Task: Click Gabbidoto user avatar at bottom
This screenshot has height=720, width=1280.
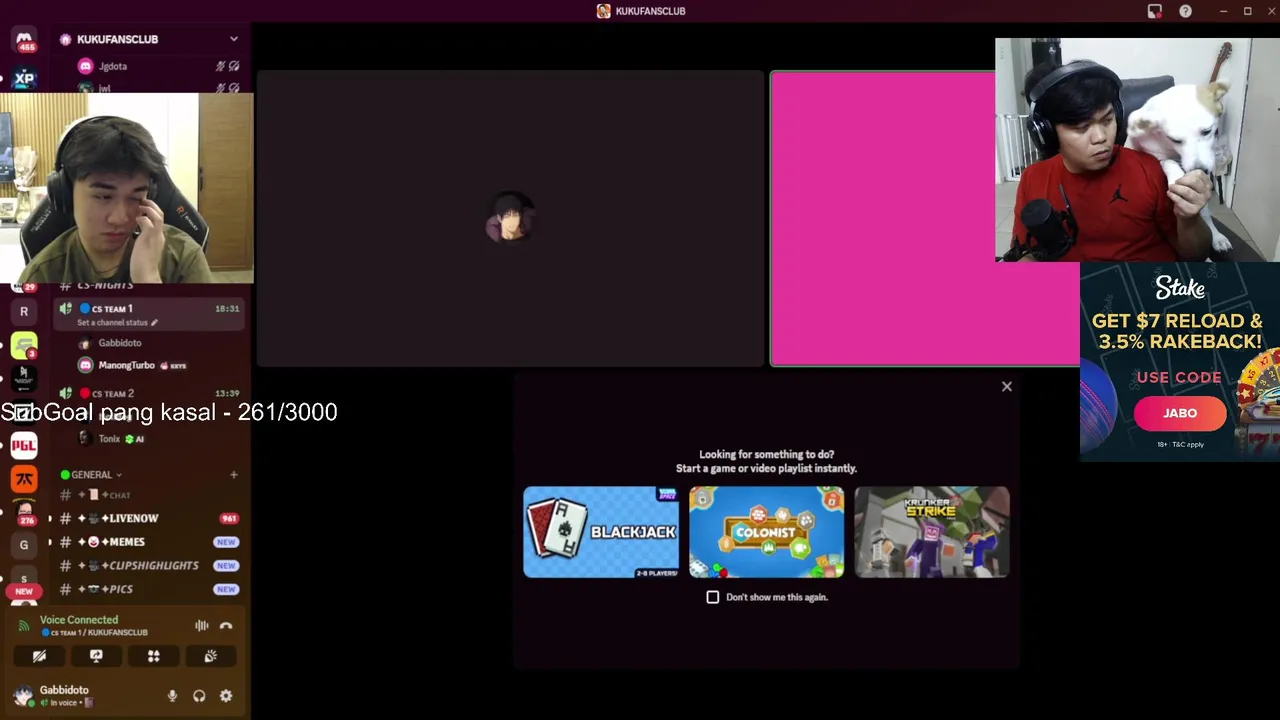Action: tap(23, 696)
